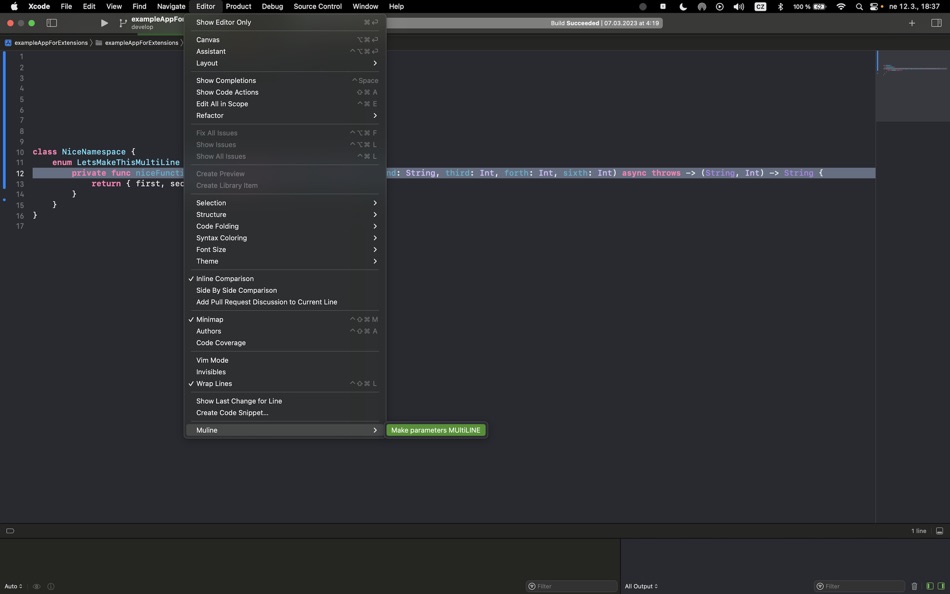
Task: Click the Now Playing menu bar icon
Action: tap(719, 7)
